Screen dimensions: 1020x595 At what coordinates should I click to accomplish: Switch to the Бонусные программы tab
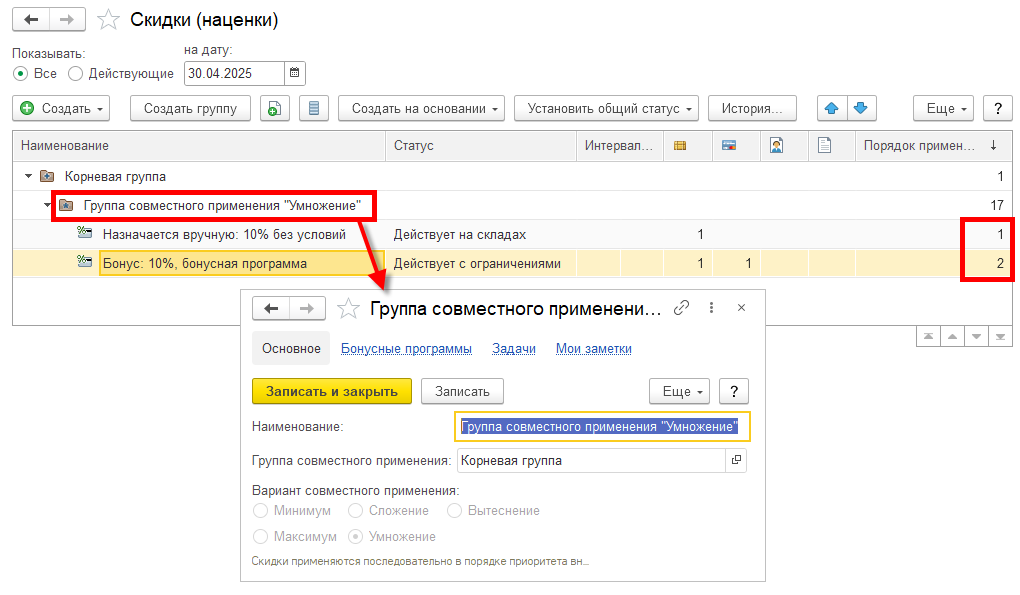[x=406, y=349]
